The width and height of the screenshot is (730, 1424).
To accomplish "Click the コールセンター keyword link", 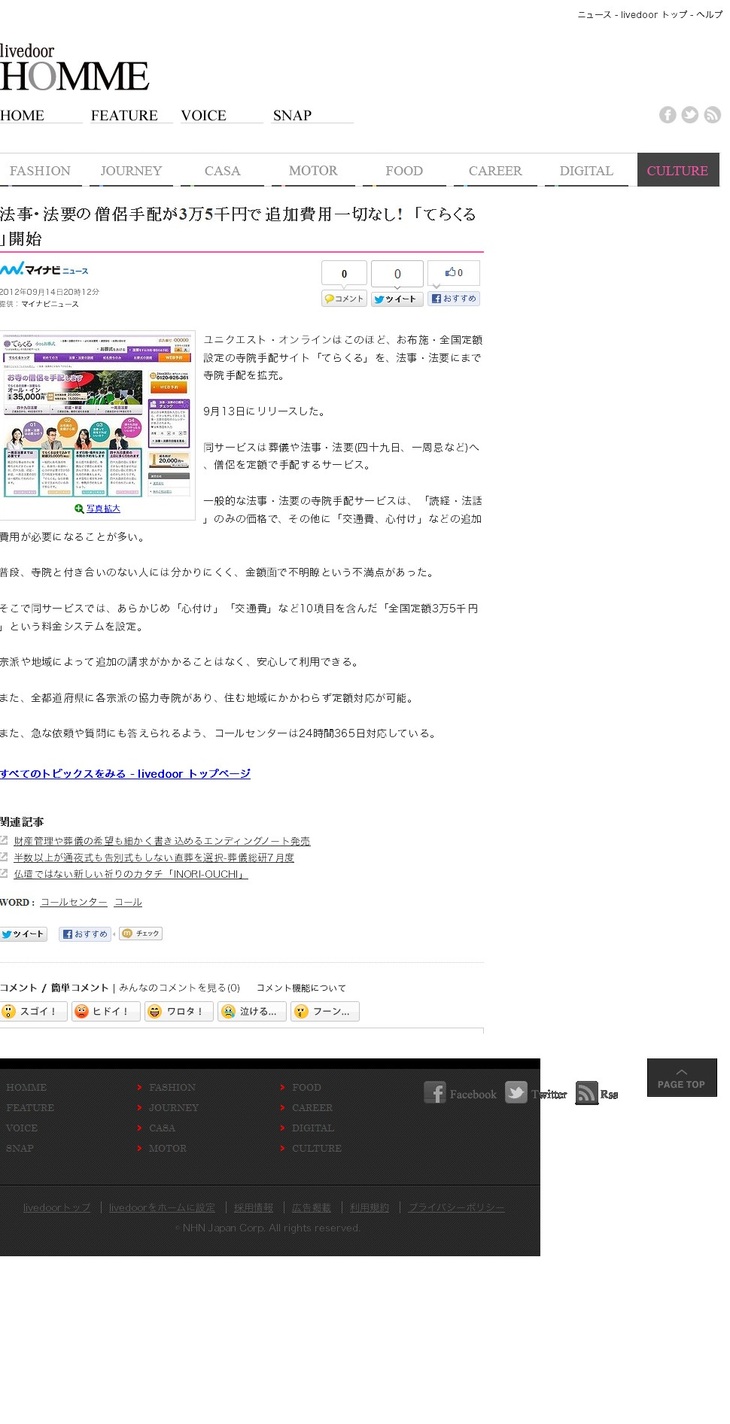I will click(74, 902).
